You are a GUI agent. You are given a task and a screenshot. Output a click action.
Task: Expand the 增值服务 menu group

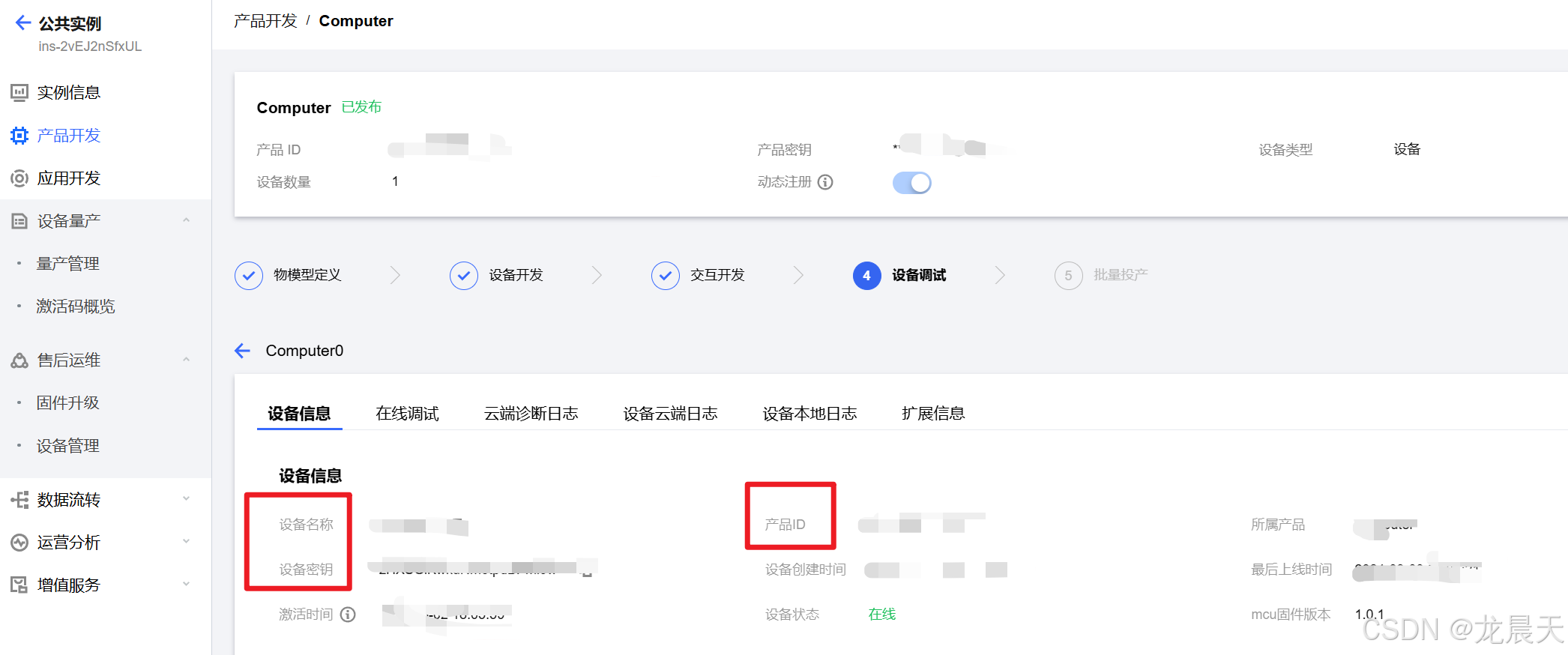pyautogui.click(x=187, y=585)
